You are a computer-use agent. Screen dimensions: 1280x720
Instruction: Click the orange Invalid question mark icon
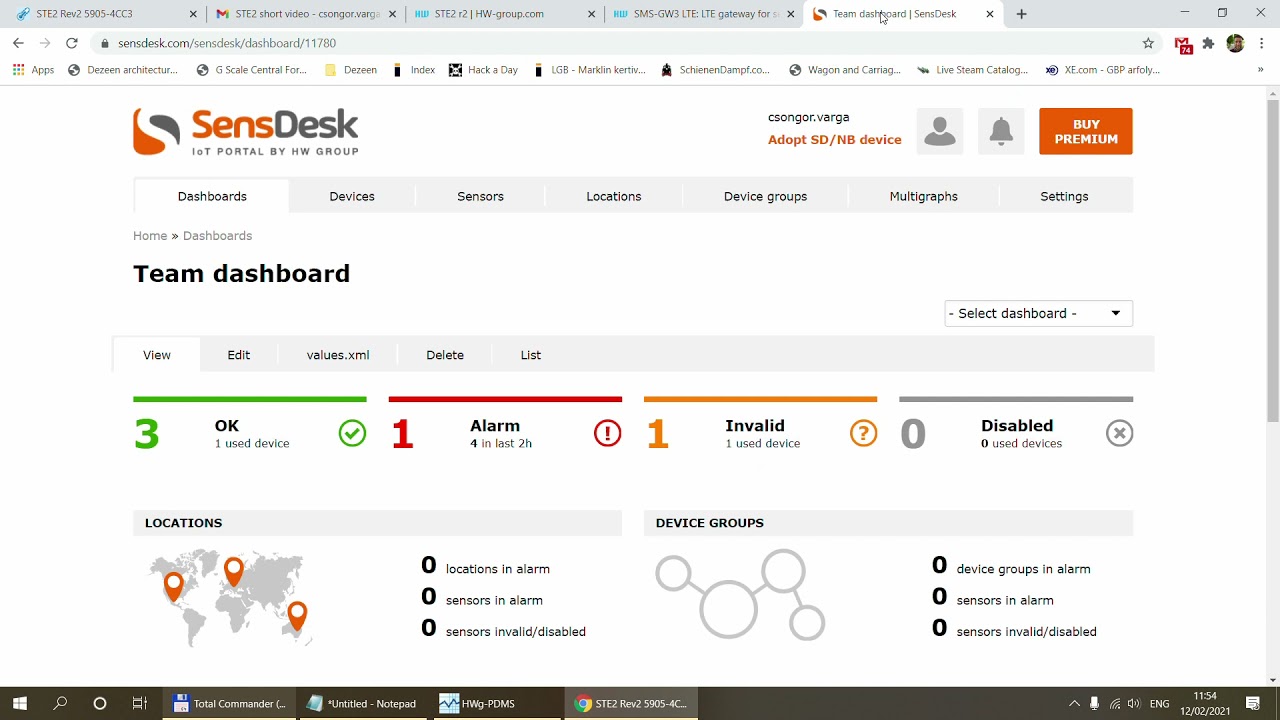[x=863, y=433]
